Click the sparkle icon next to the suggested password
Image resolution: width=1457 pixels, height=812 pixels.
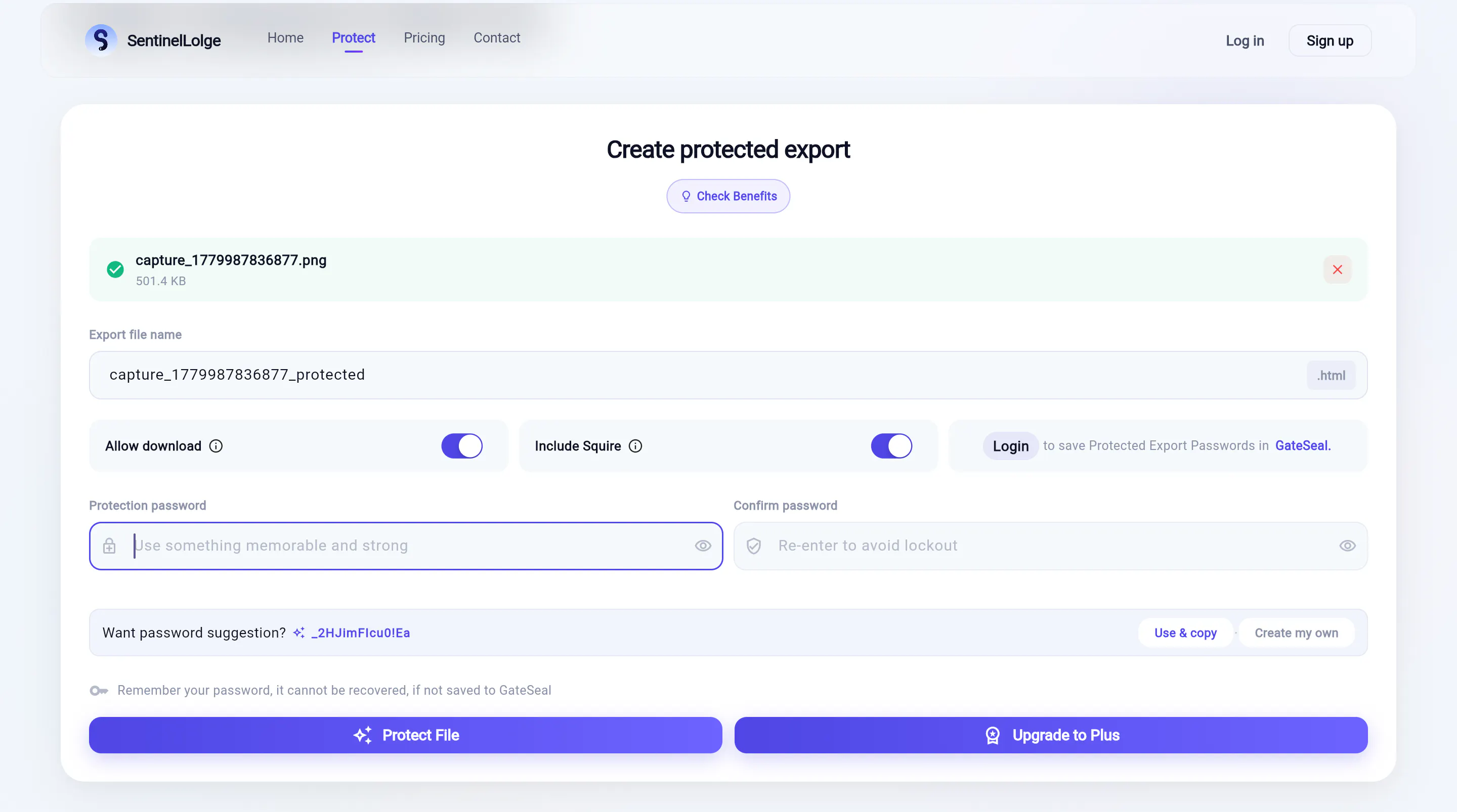tap(298, 633)
